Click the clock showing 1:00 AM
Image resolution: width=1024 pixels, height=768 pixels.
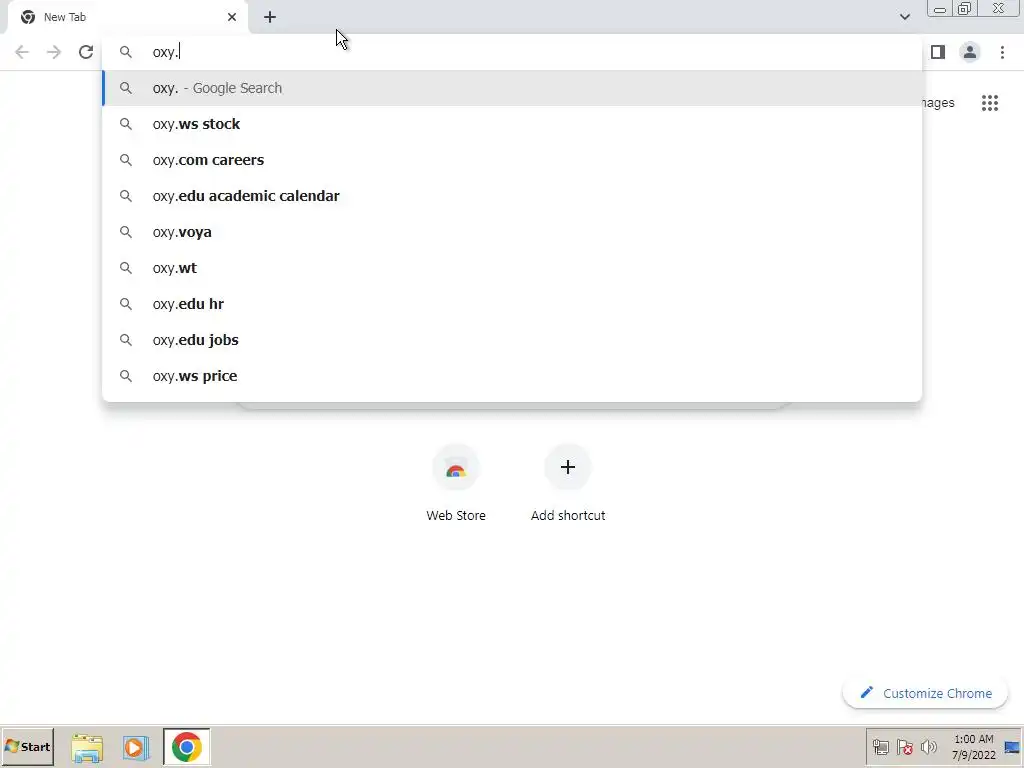pos(973,747)
